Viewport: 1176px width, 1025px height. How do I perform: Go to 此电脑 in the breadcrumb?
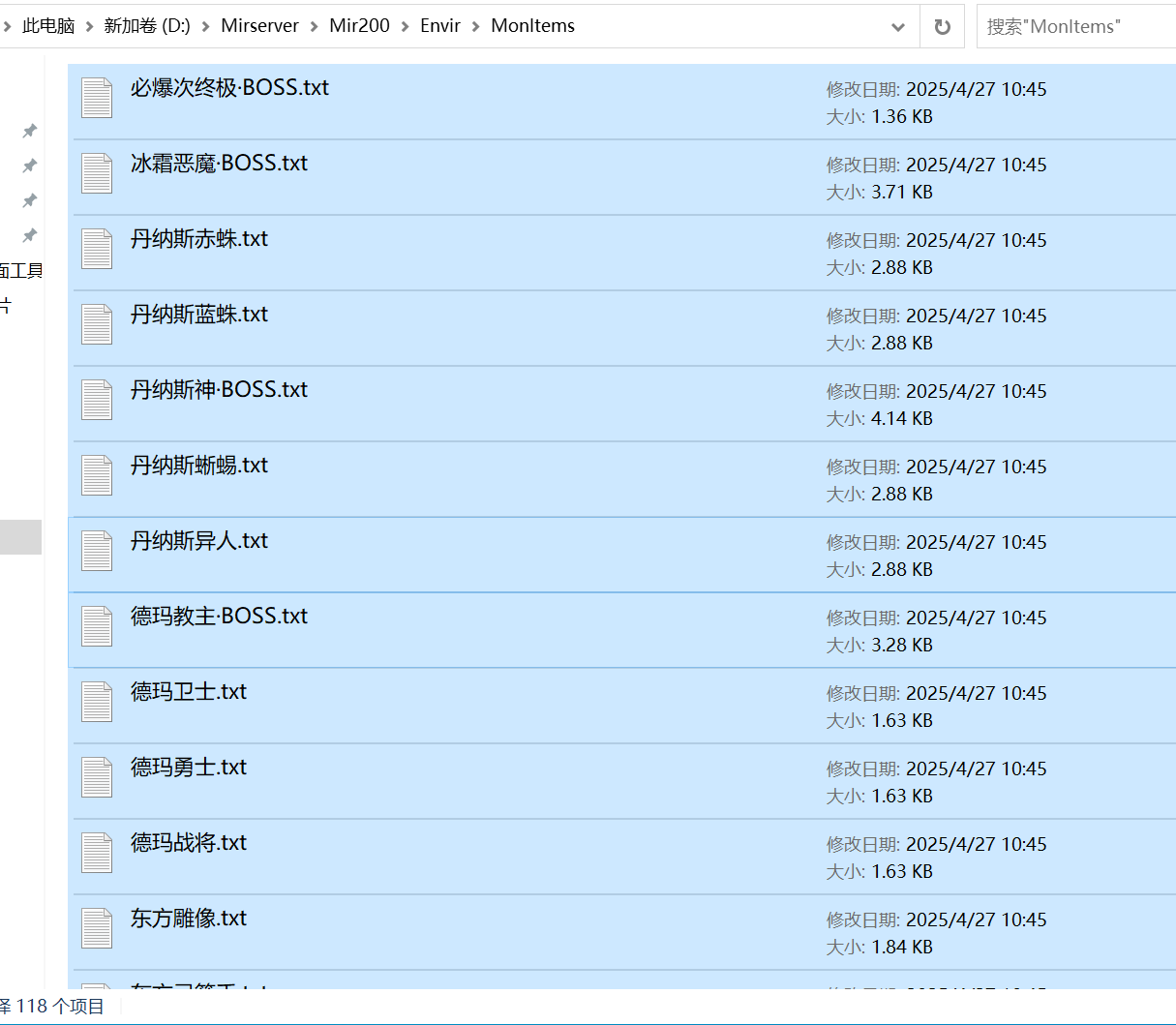[x=48, y=26]
